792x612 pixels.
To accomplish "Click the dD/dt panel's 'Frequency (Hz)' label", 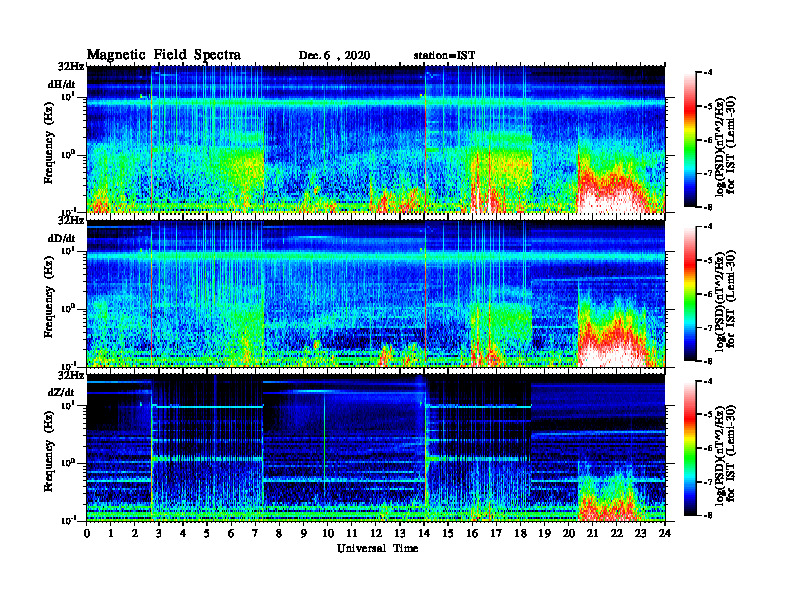I will click(x=48, y=297).
